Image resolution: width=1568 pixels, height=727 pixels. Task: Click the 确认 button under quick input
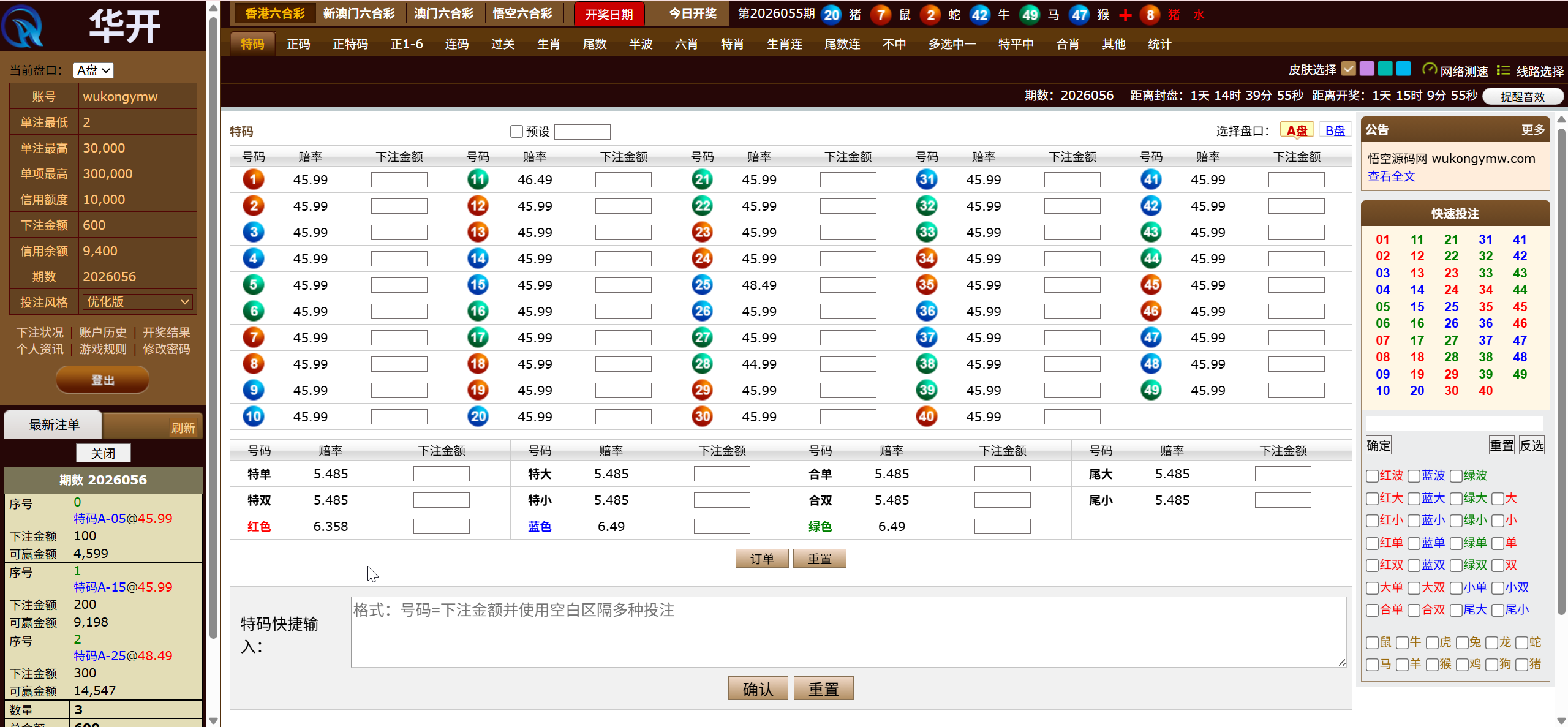pyautogui.click(x=758, y=688)
